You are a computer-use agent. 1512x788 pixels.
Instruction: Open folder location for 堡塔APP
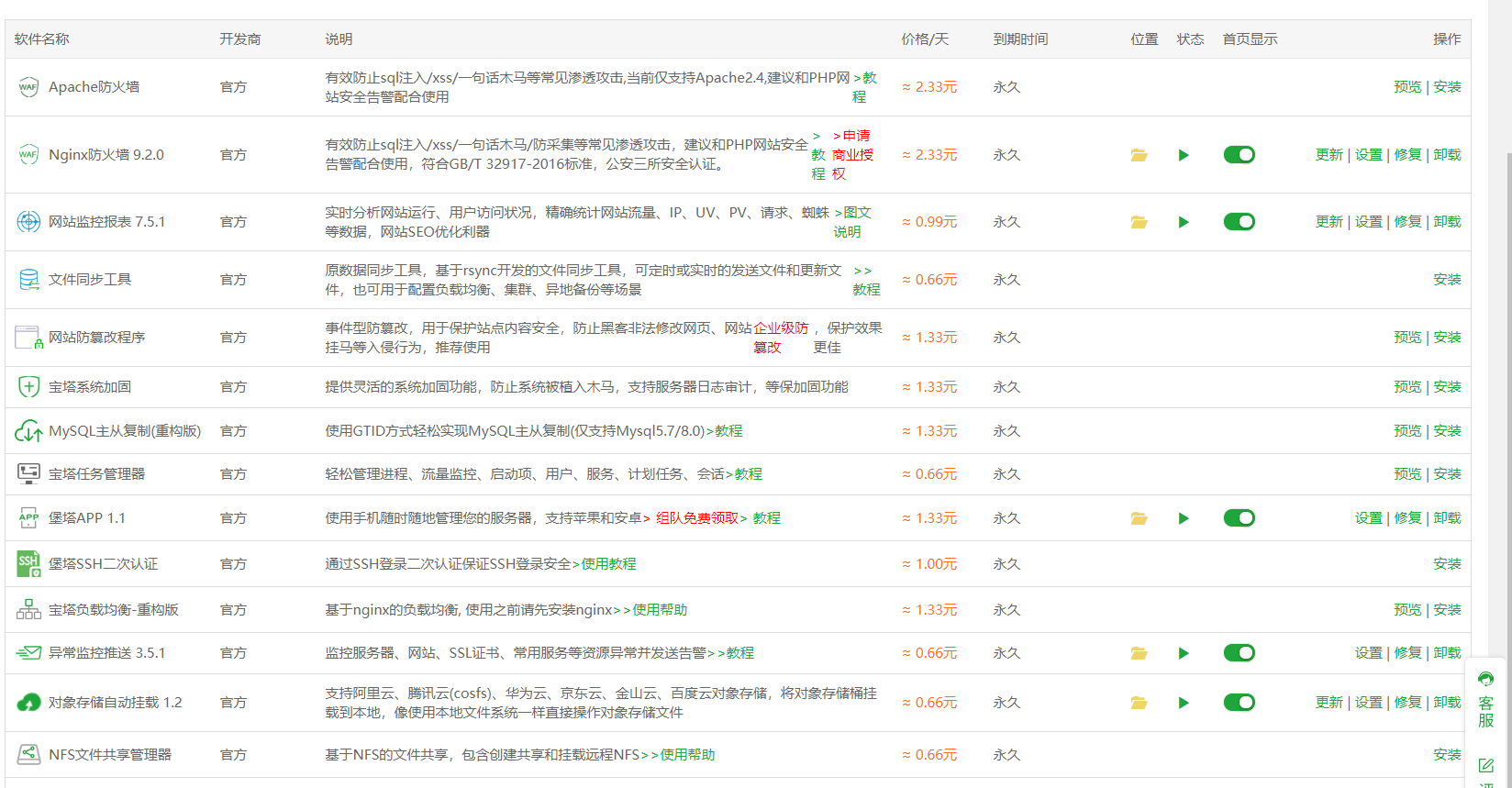pos(1139,518)
